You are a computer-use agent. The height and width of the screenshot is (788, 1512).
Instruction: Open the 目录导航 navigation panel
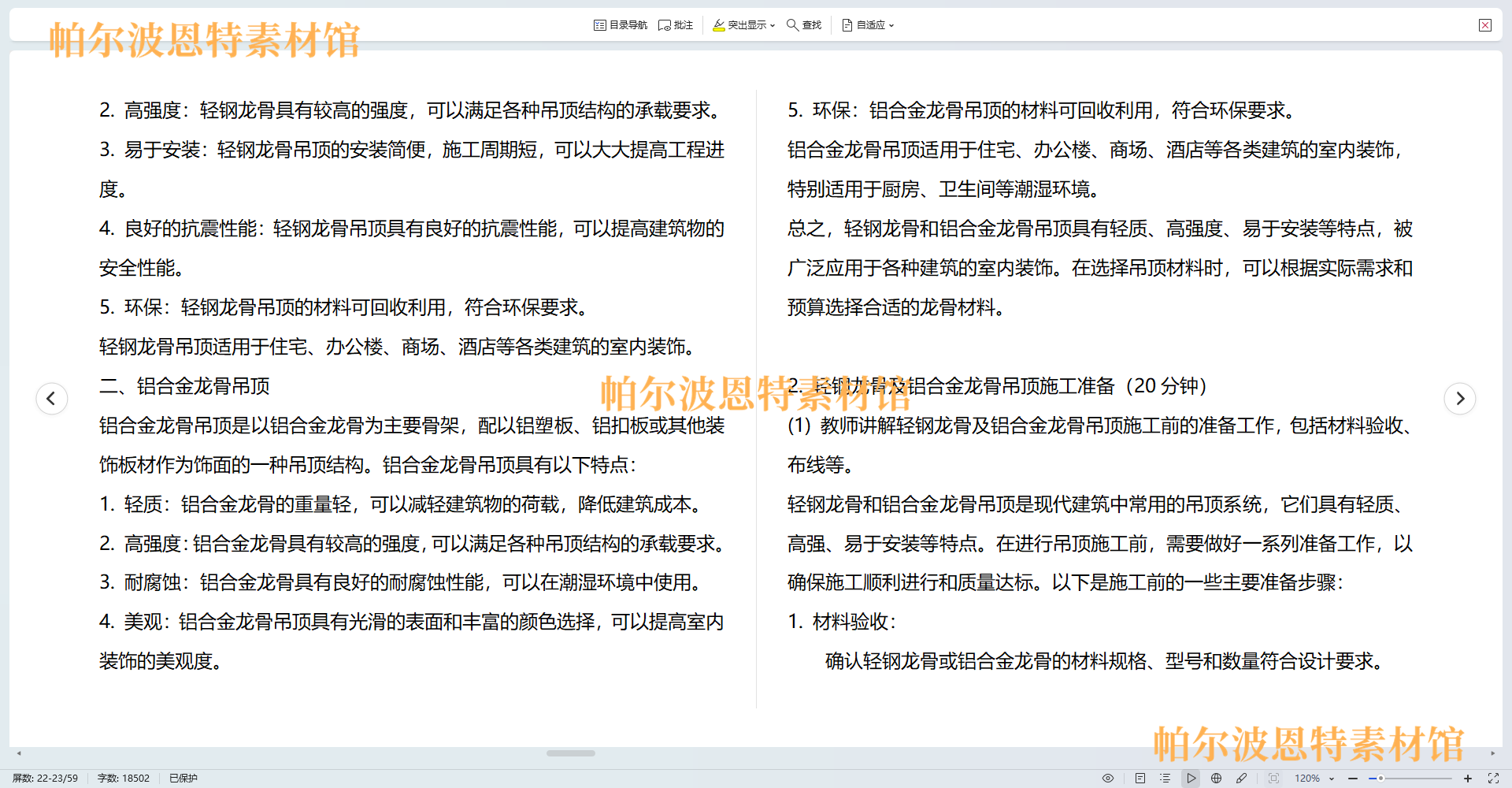(x=621, y=25)
